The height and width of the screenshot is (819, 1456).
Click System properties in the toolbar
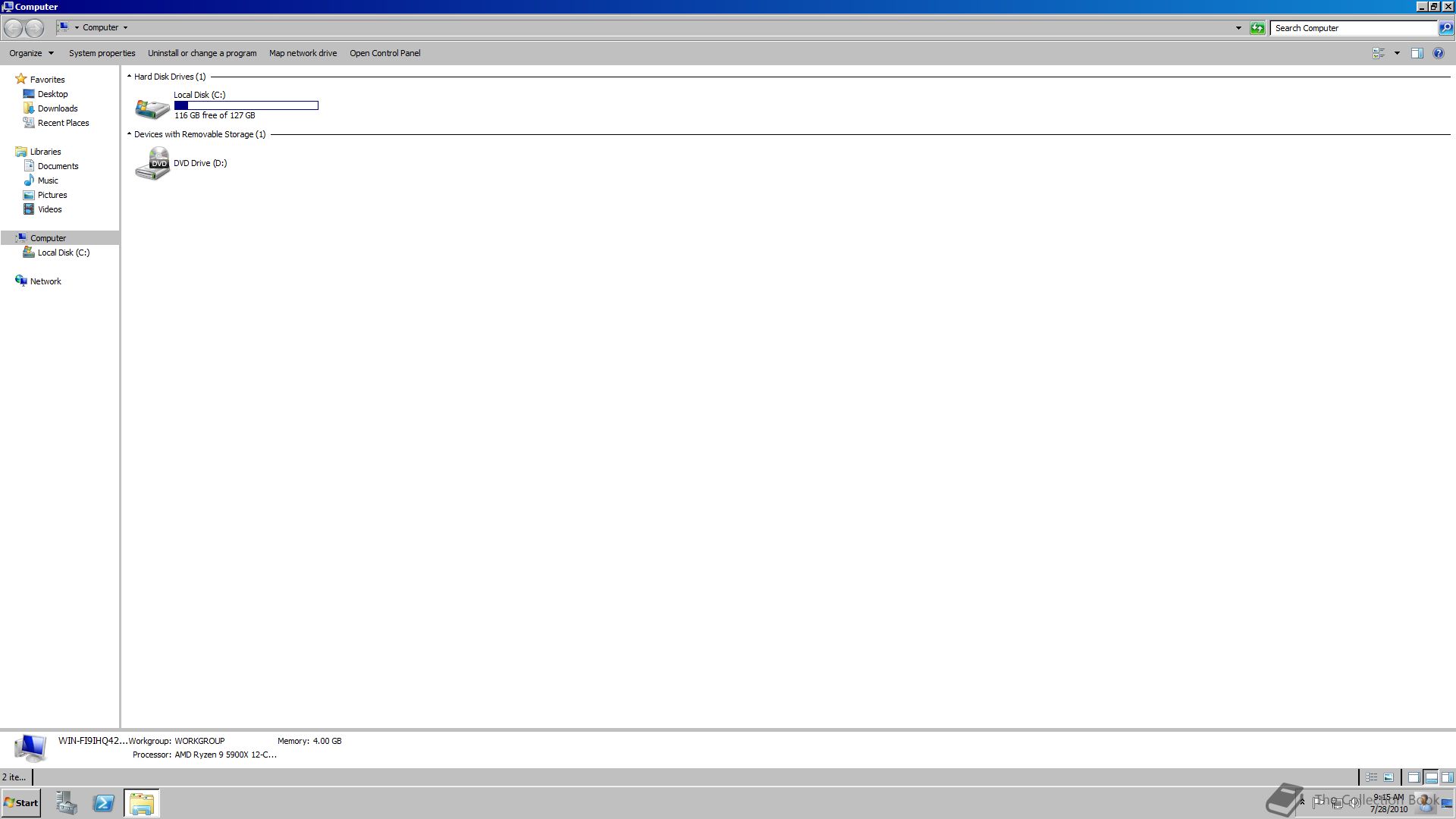(102, 53)
